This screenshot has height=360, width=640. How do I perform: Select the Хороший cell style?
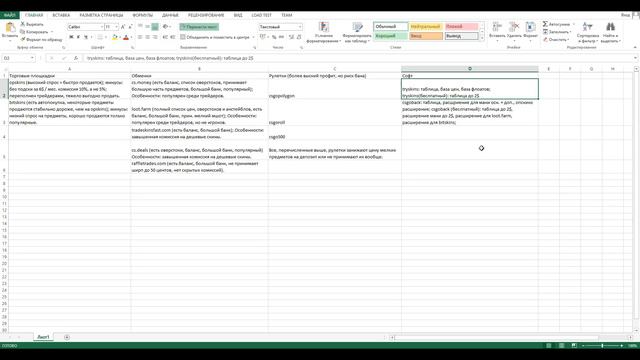(x=391, y=36)
